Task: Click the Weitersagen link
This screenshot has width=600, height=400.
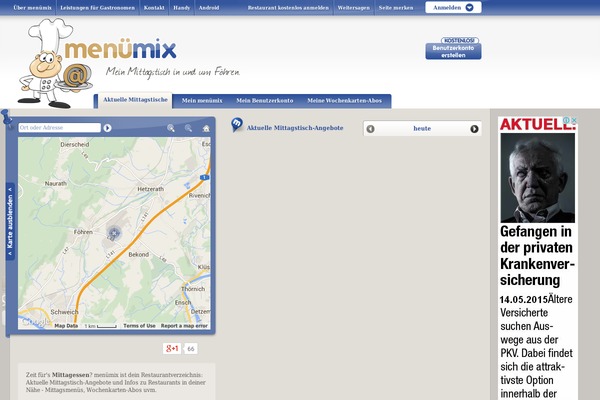Action: pyautogui.click(x=354, y=8)
